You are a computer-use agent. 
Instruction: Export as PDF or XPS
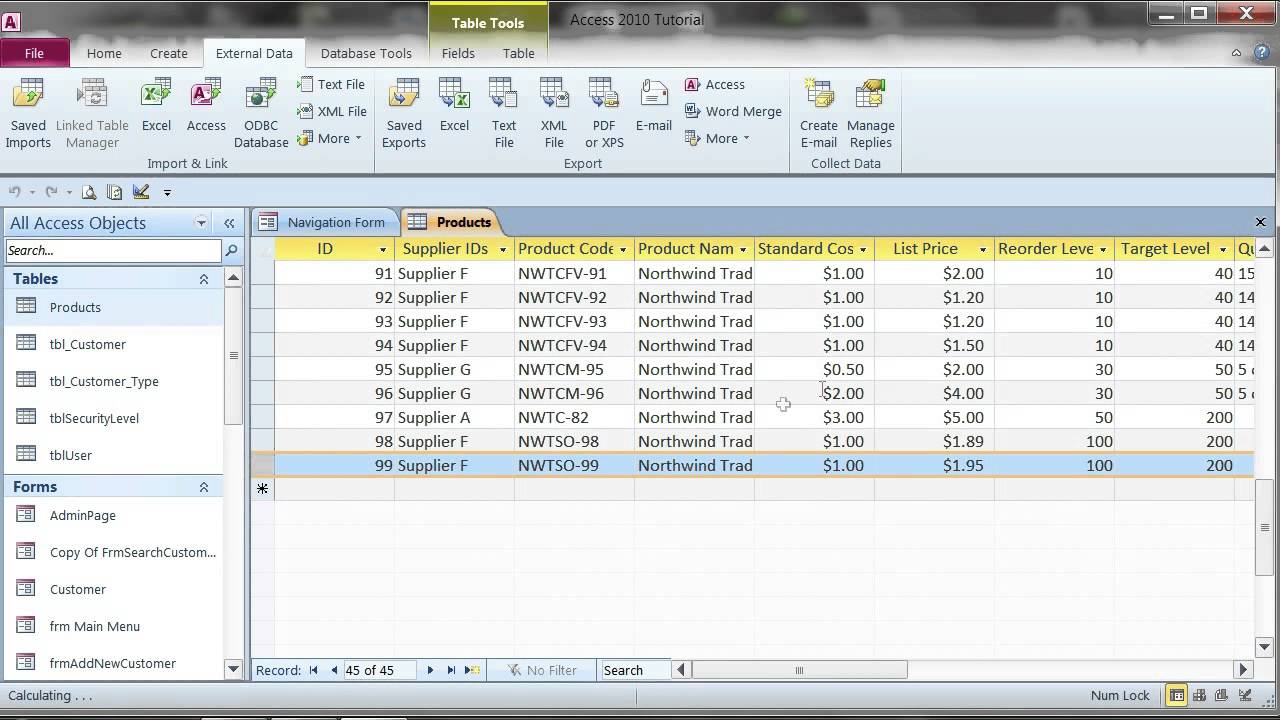pos(604,115)
